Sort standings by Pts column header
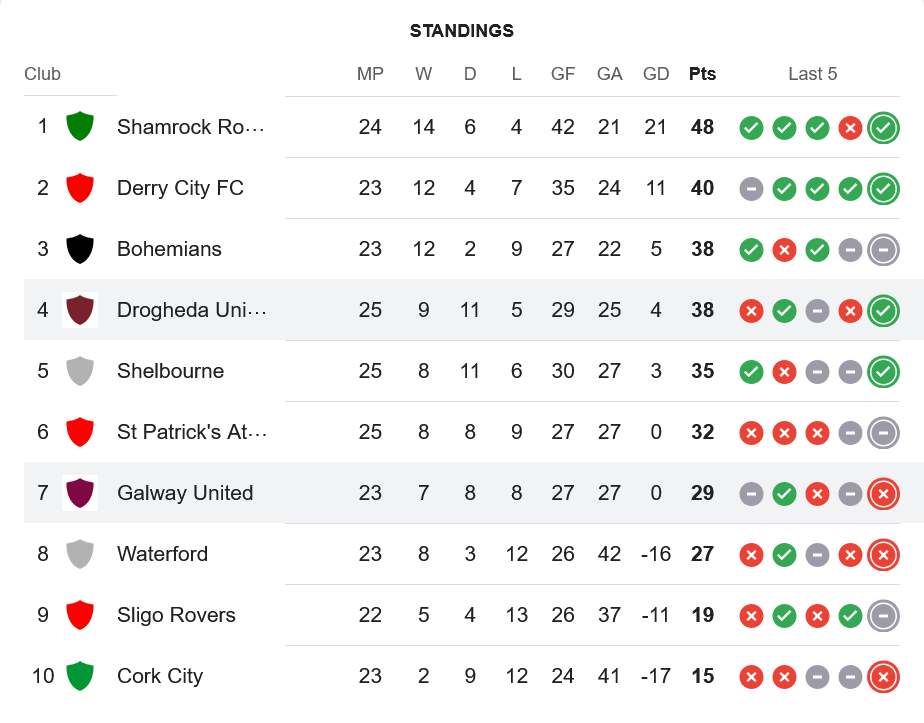The width and height of the screenshot is (924, 723). click(702, 74)
